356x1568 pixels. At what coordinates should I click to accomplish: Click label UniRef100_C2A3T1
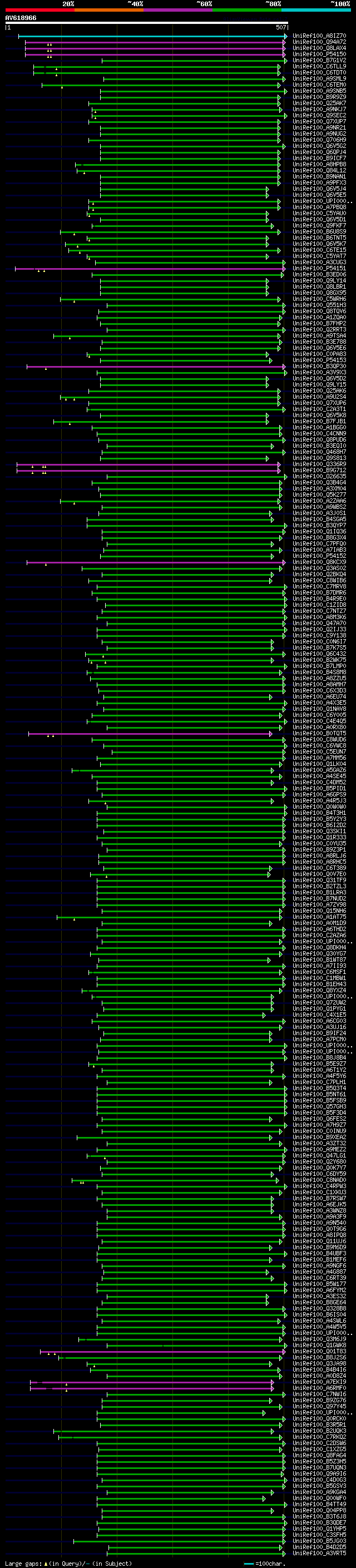[319, 409]
